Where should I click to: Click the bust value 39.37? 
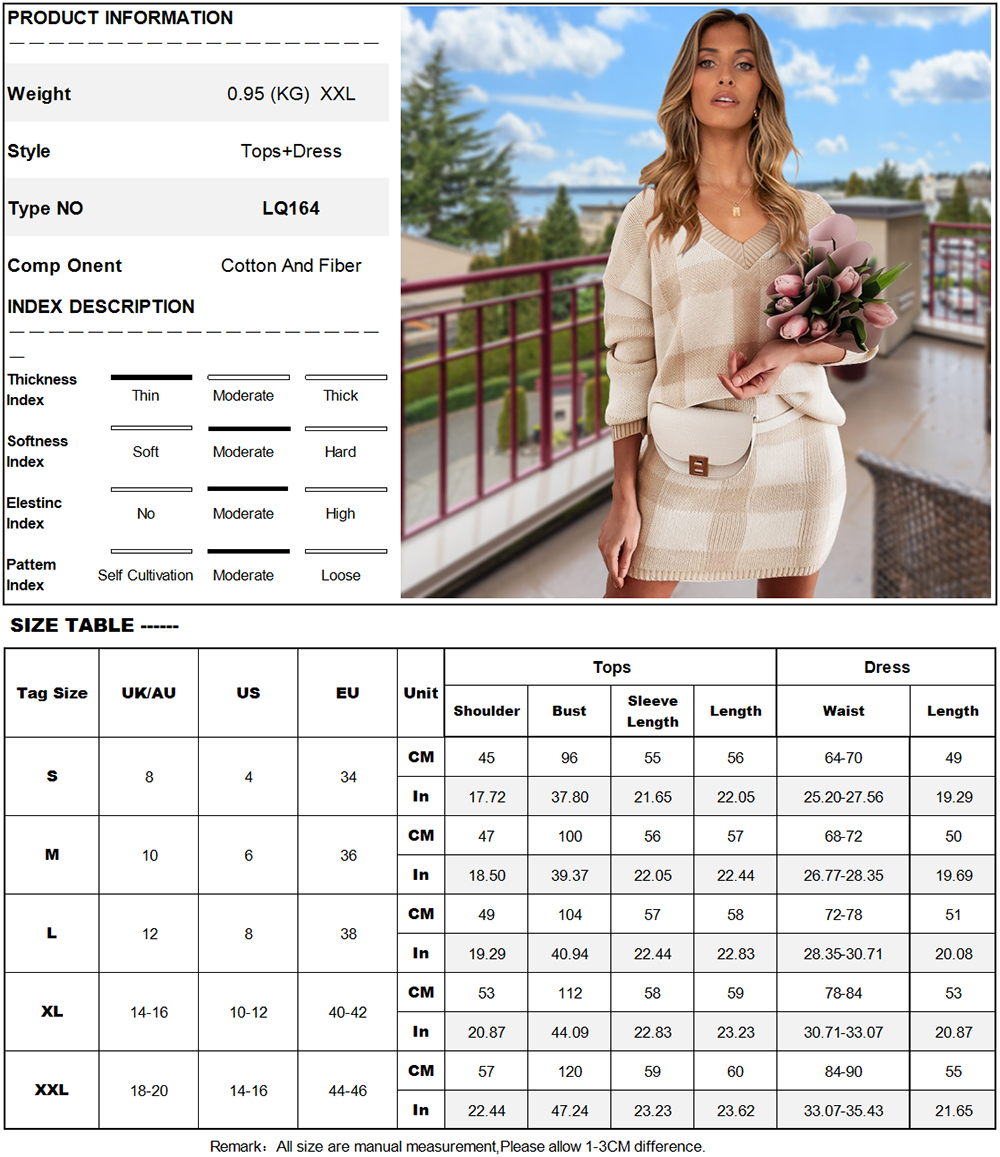(x=570, y=875)
